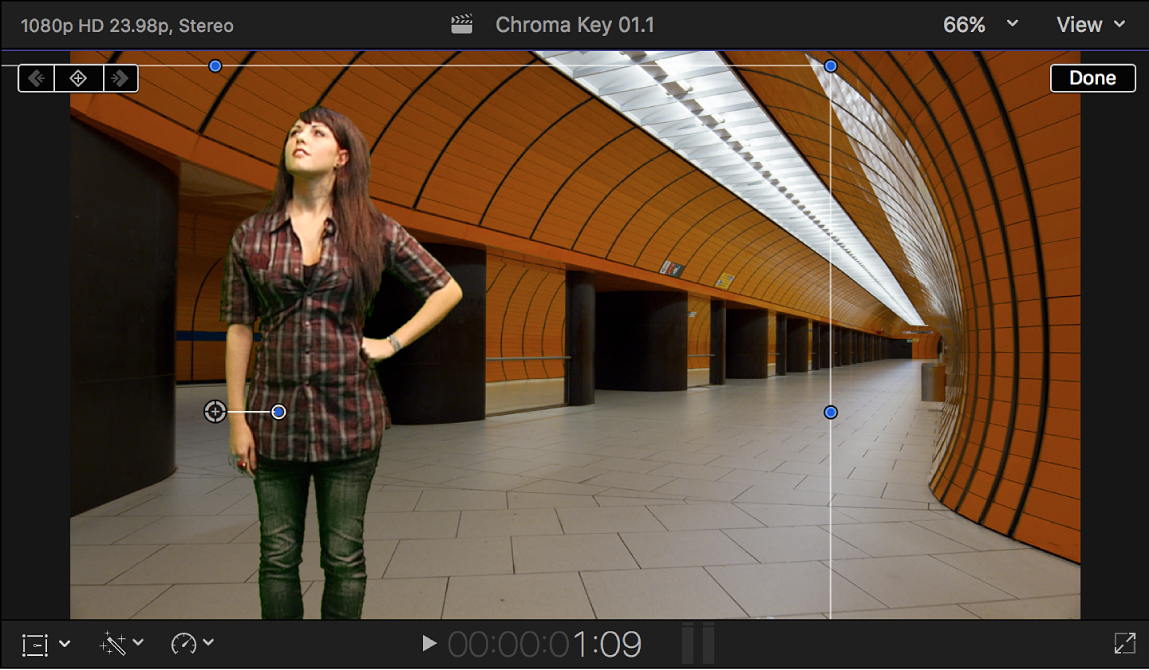
Task: Toggle the audio meters display
Action: pos(699,643)
